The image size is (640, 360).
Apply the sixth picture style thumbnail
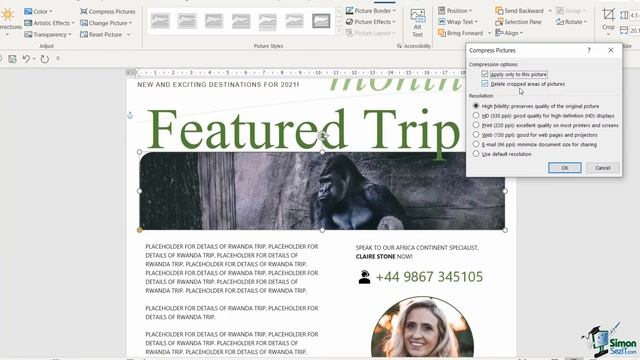[x=294, y=21]
